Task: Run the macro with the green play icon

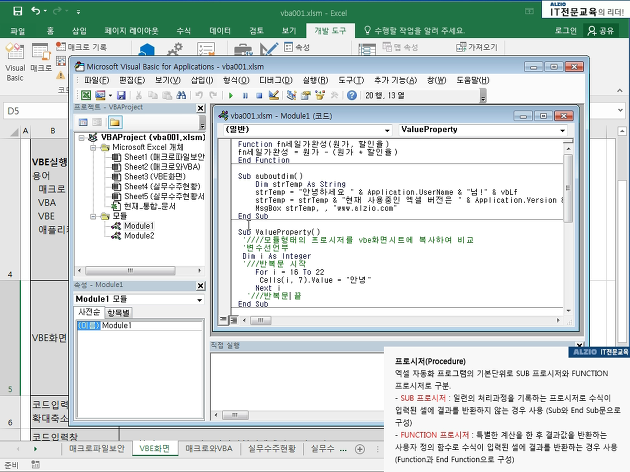Action: (231, 96)
